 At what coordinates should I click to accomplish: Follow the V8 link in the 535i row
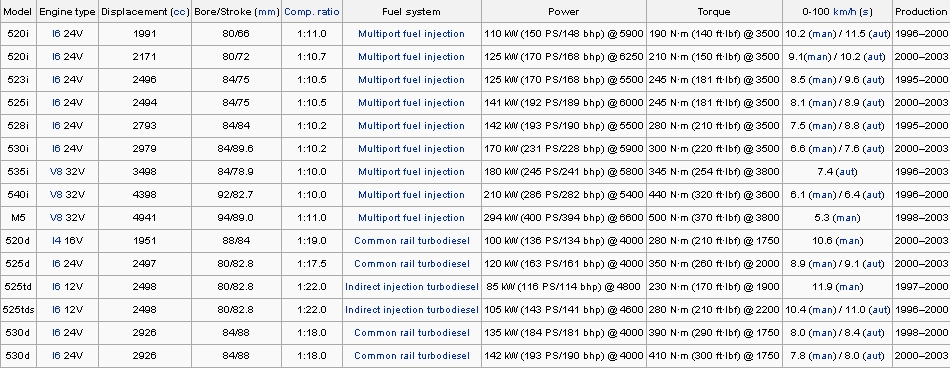coord(56,172)
